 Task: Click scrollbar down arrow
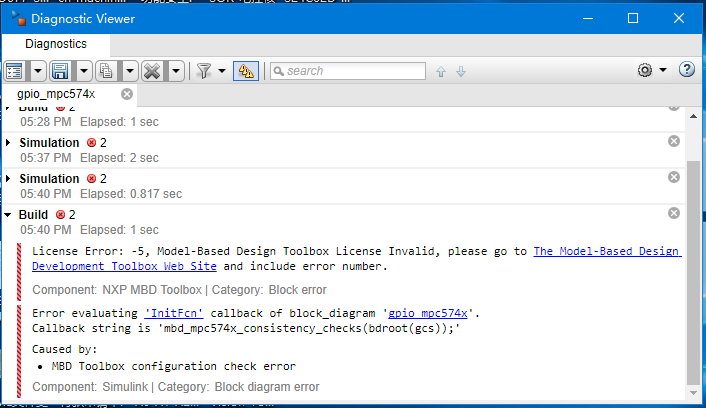(693, 393)
